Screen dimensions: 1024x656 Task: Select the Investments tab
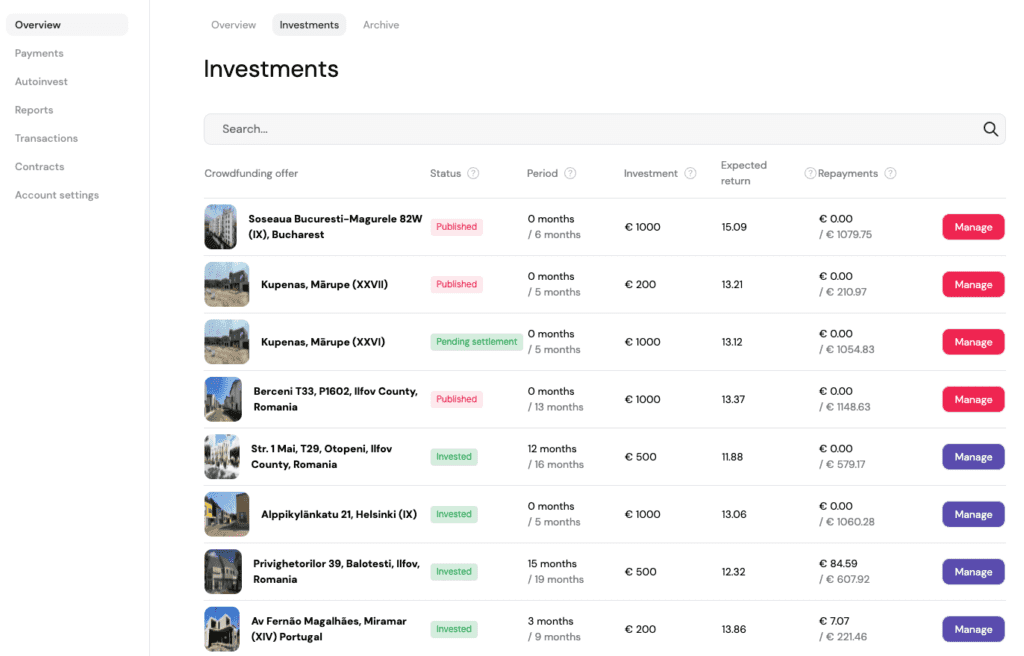click(x=309, y=25)
